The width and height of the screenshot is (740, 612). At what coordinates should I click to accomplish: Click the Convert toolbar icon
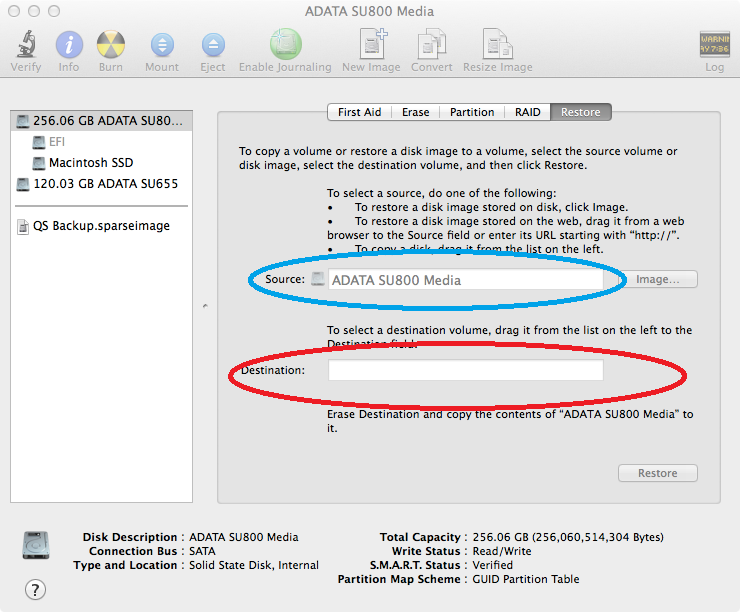pyautogui.click(x=432, y=44)
